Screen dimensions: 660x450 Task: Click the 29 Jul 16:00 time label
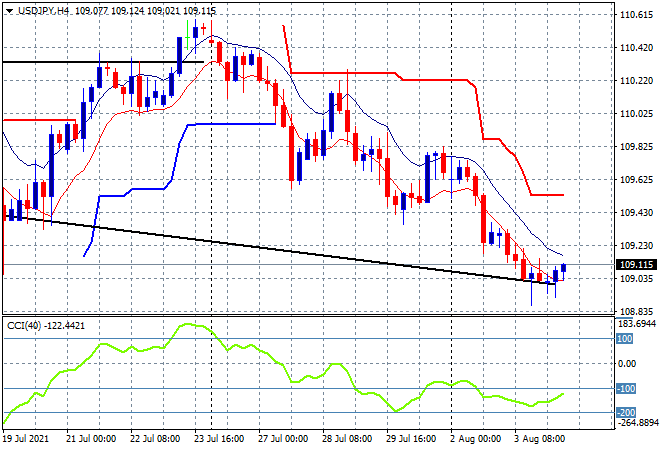411,439
